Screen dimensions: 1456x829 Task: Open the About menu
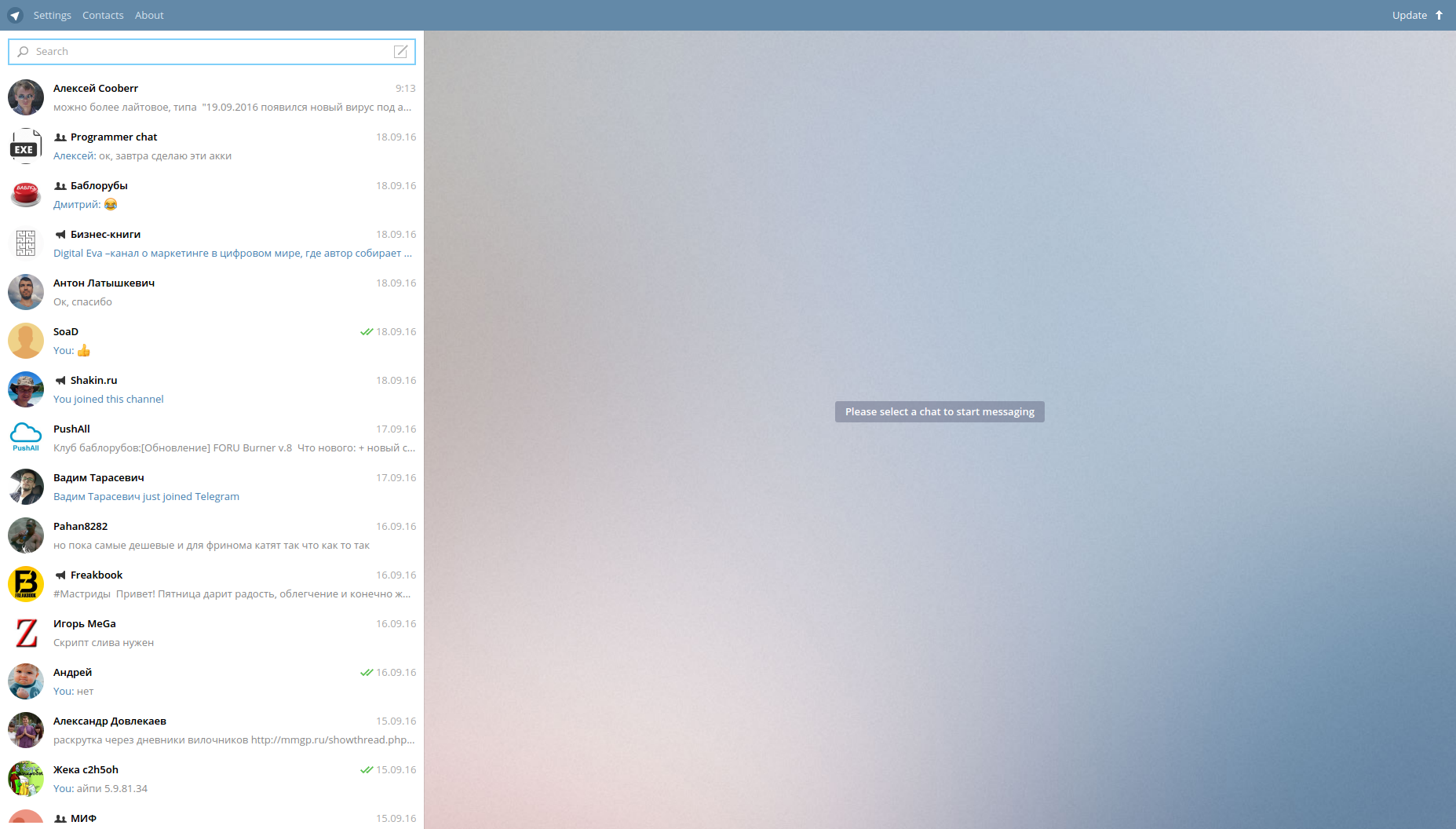[x=149, y=15]
